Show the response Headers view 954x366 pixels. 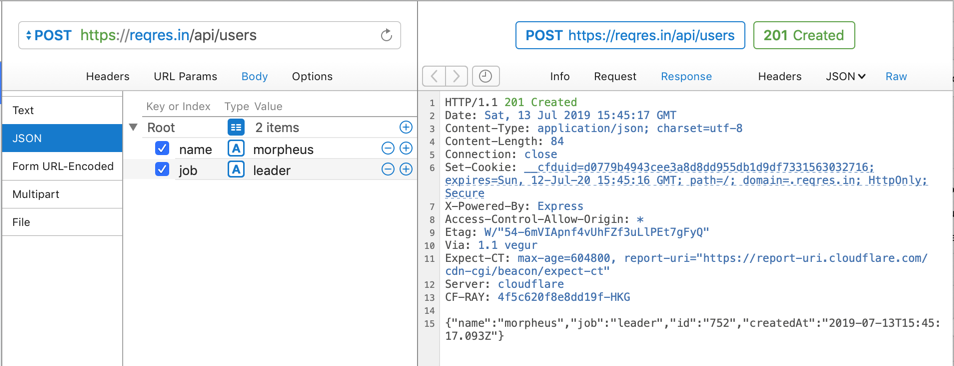click(780, 77)
